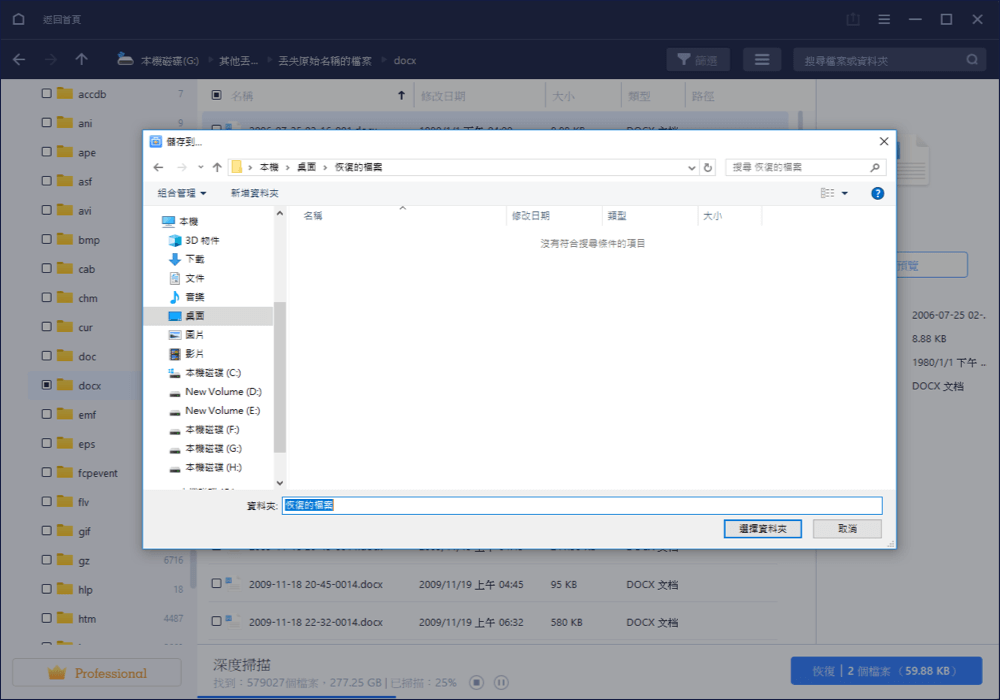Click the funnel filter button in app toolbar

(698, 60)
